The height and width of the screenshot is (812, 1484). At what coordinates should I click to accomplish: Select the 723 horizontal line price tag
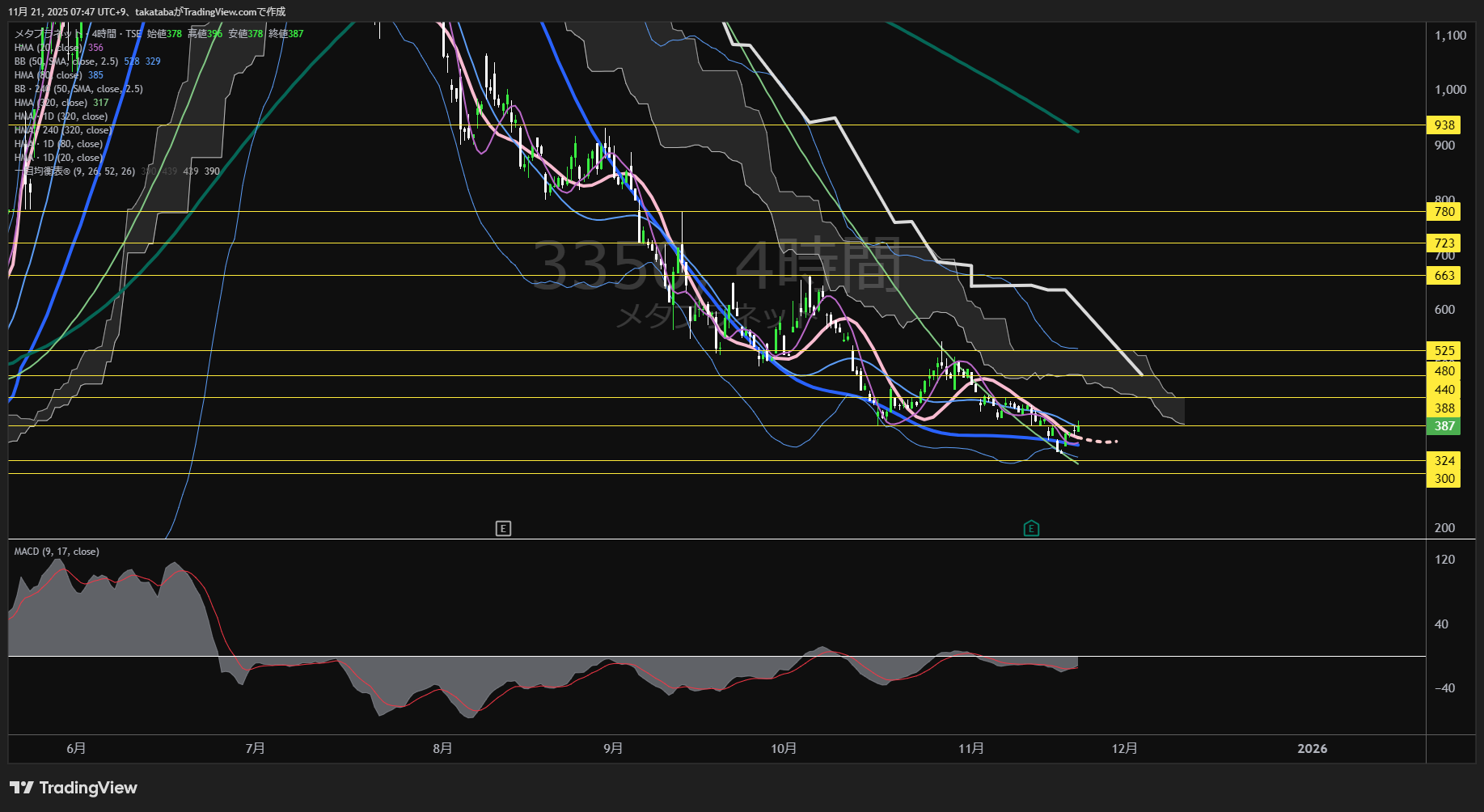[x=1444, y=243]
